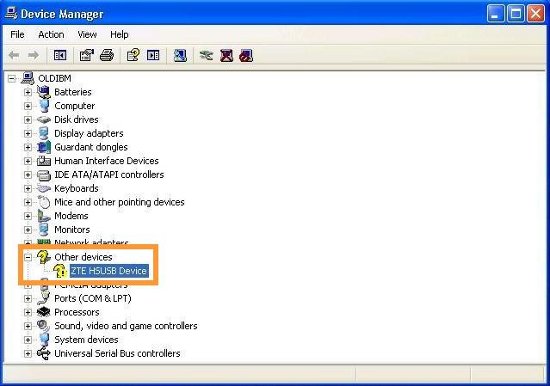Collapse the Other devices category

click(28, 257)
